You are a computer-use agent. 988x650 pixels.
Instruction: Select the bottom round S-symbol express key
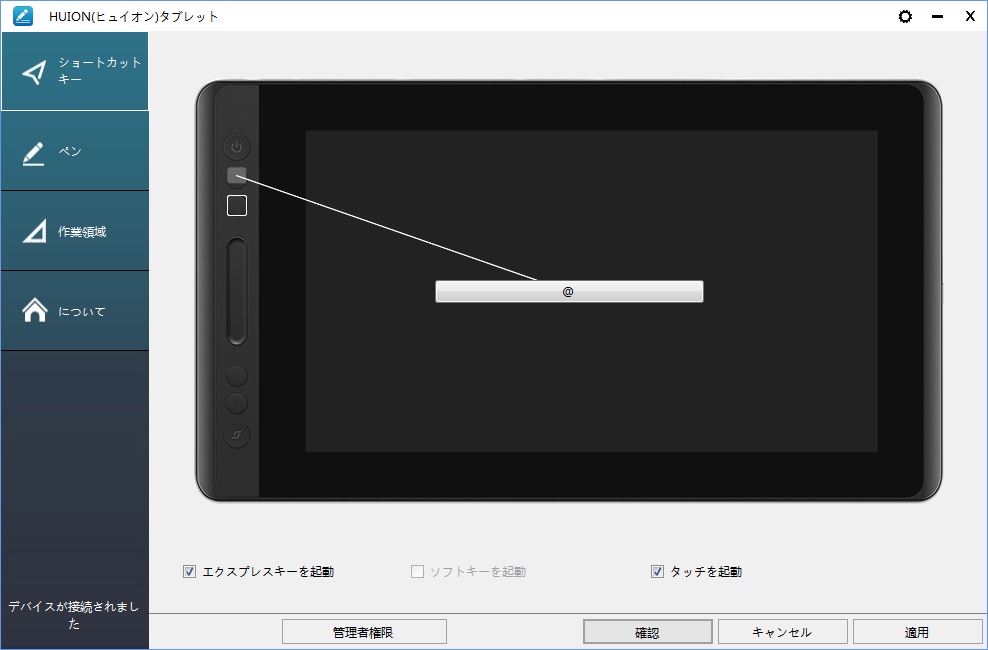(237, 435)
